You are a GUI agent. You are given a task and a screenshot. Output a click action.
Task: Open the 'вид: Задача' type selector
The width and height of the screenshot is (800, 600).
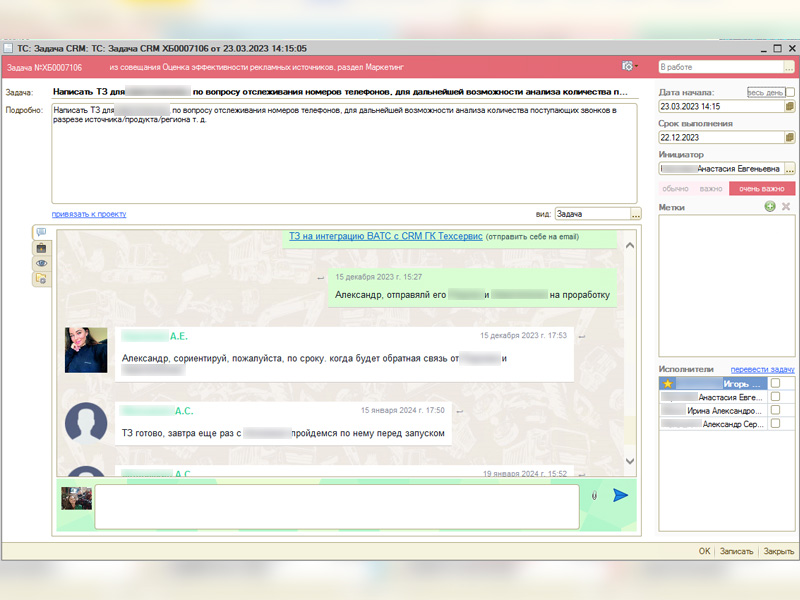636,214
